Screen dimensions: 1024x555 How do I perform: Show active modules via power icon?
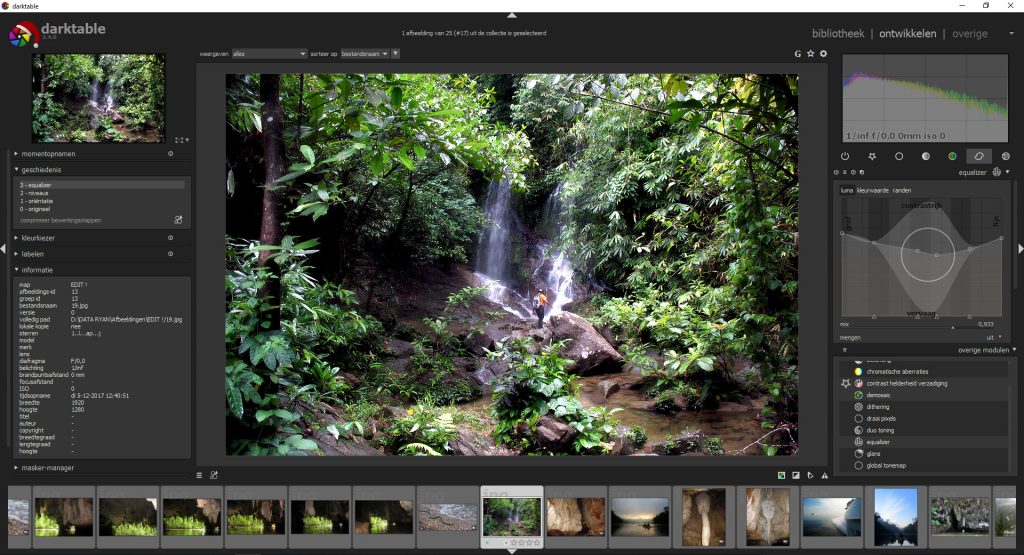coord(845,156)
